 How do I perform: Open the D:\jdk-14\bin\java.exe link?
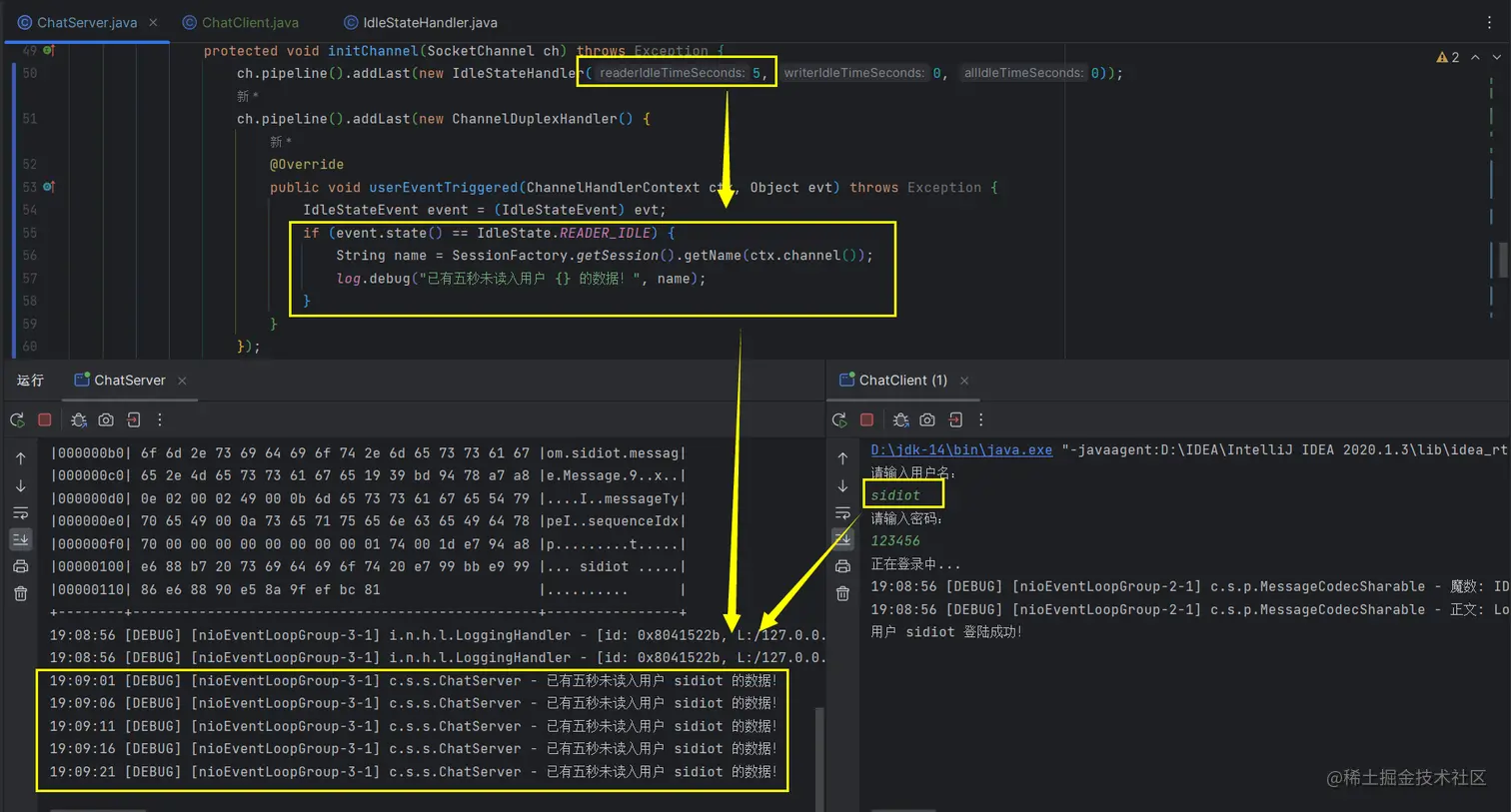point(961,449)
